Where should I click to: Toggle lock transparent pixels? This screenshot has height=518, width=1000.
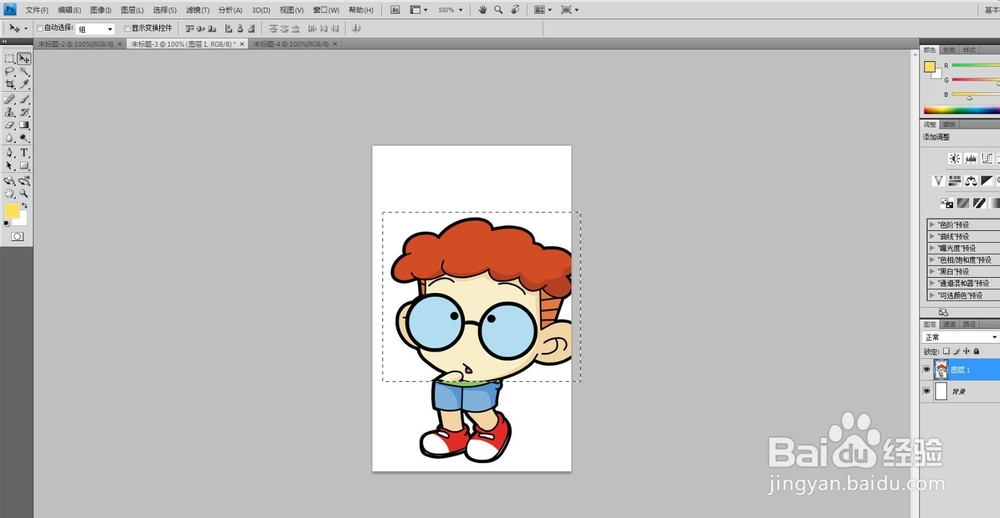pos(946,351)
